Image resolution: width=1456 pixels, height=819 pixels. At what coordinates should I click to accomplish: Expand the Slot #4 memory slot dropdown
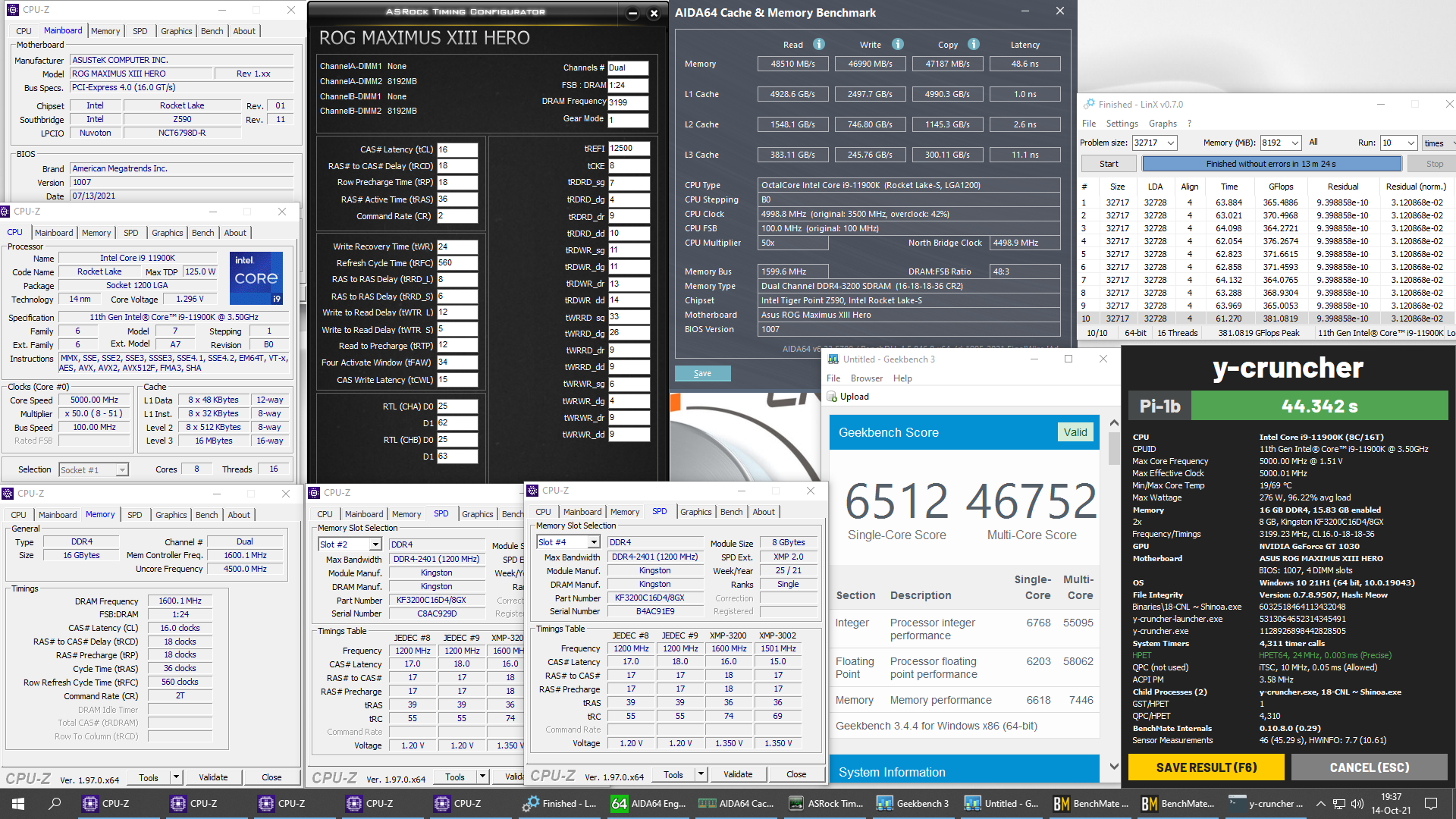(x=594, y=542)
